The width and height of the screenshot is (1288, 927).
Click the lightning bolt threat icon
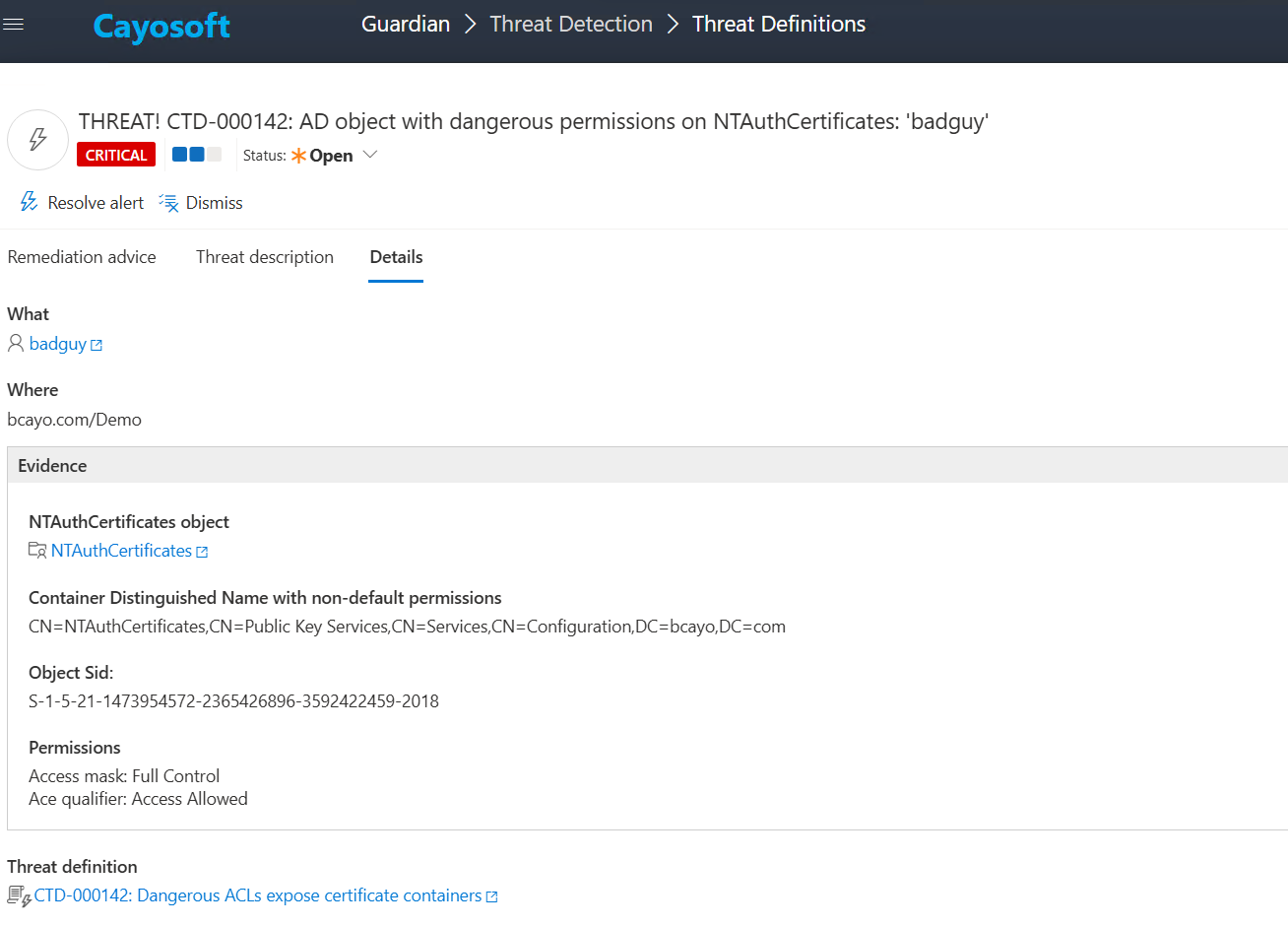(x=37, y=139)
